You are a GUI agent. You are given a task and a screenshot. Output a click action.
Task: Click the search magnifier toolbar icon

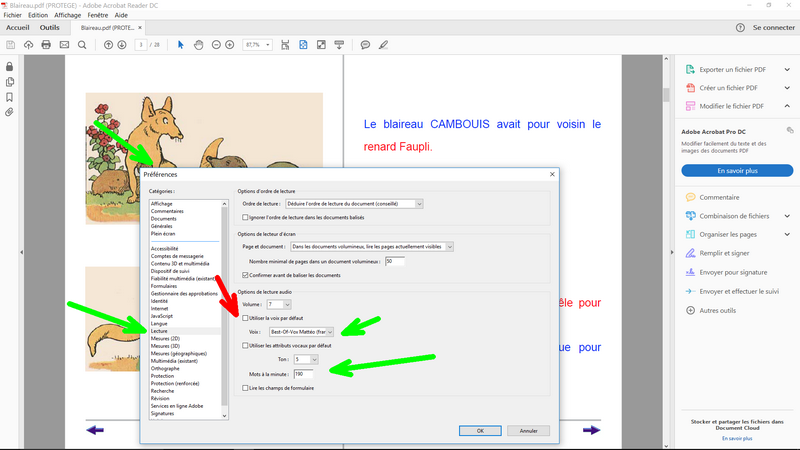click(82, 45)
